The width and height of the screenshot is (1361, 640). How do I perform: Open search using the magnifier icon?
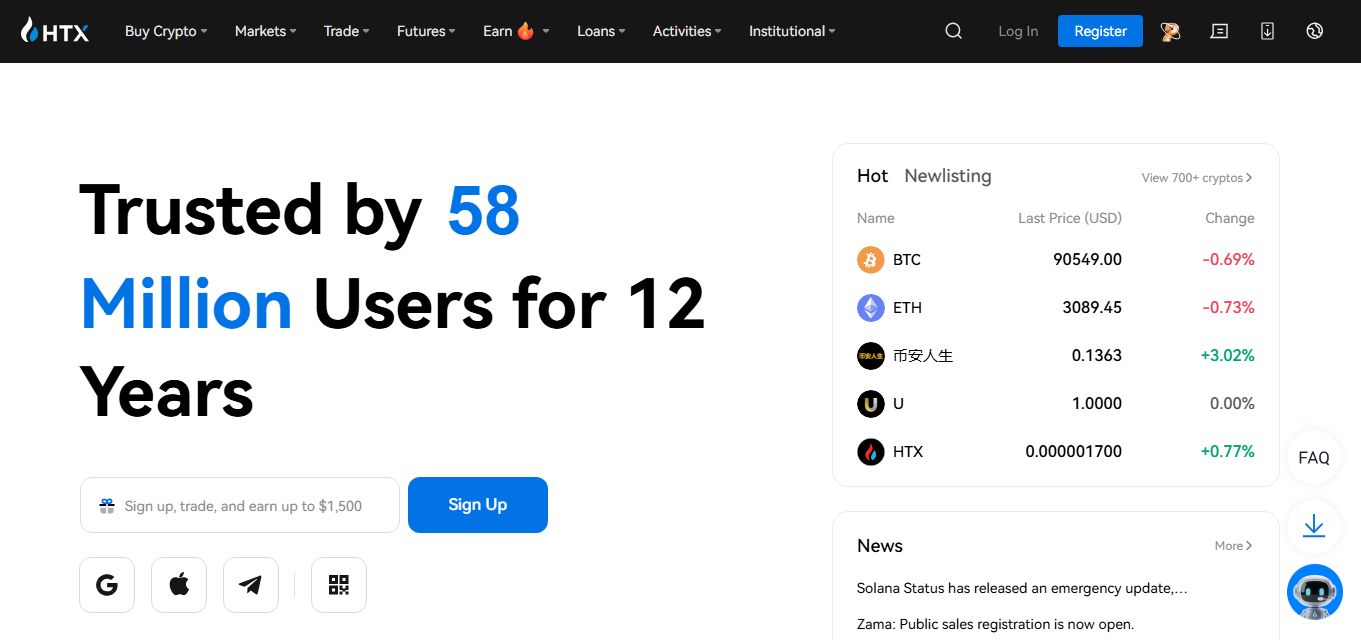[952, 31]
